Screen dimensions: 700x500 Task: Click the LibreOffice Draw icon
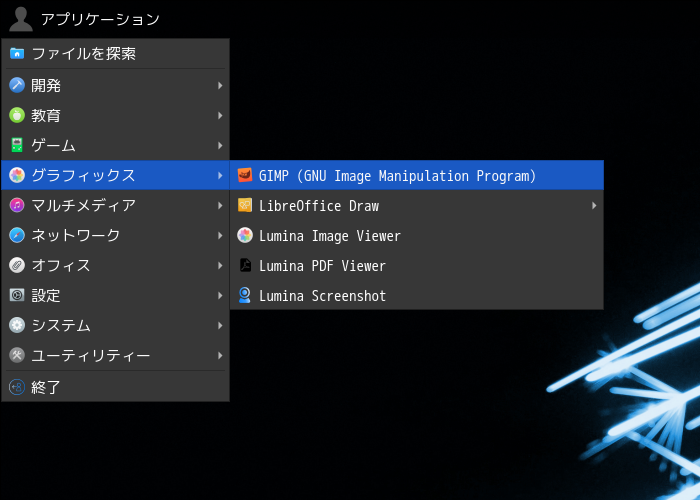245,205
